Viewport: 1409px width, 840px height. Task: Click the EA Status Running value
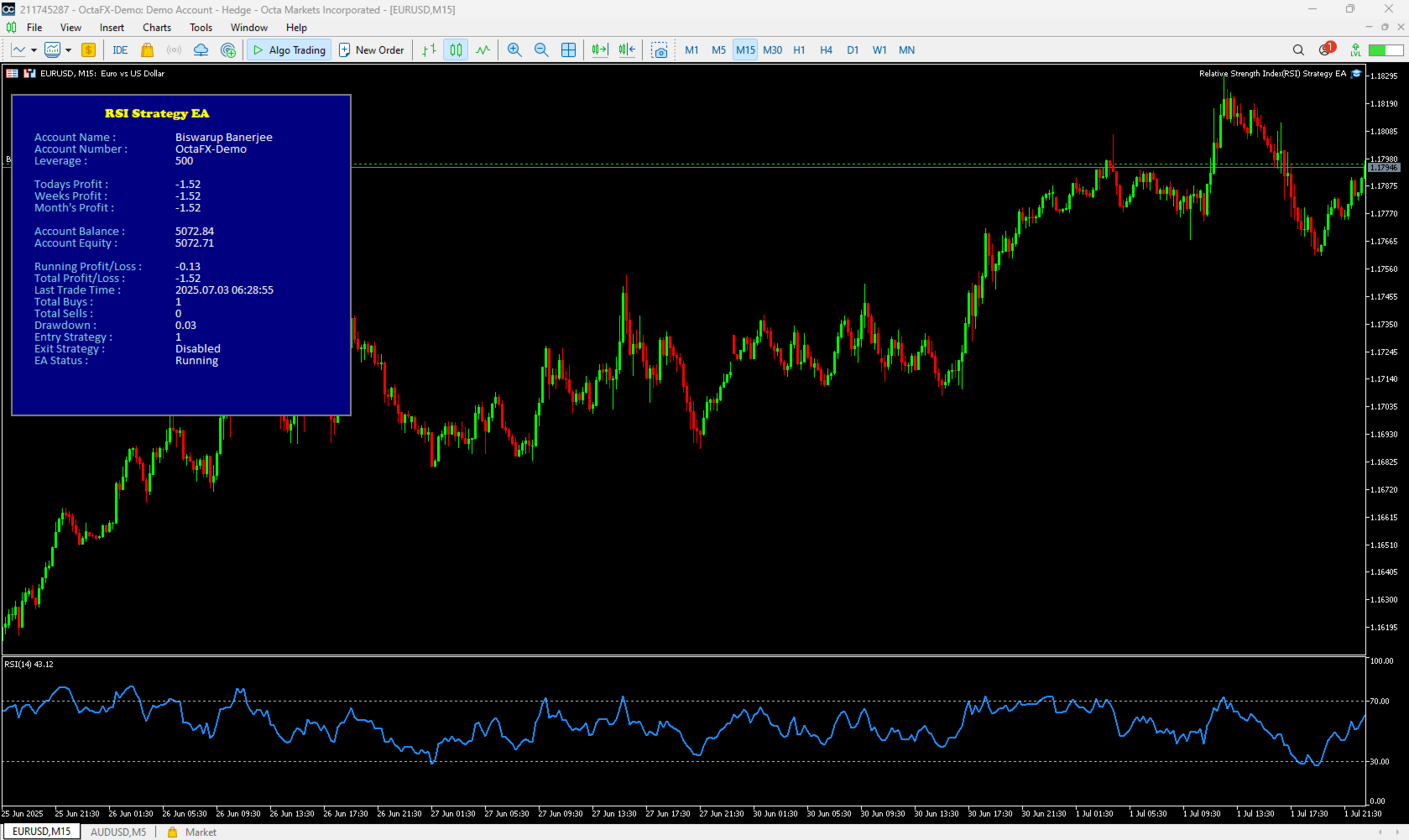[x=196, y=361]
